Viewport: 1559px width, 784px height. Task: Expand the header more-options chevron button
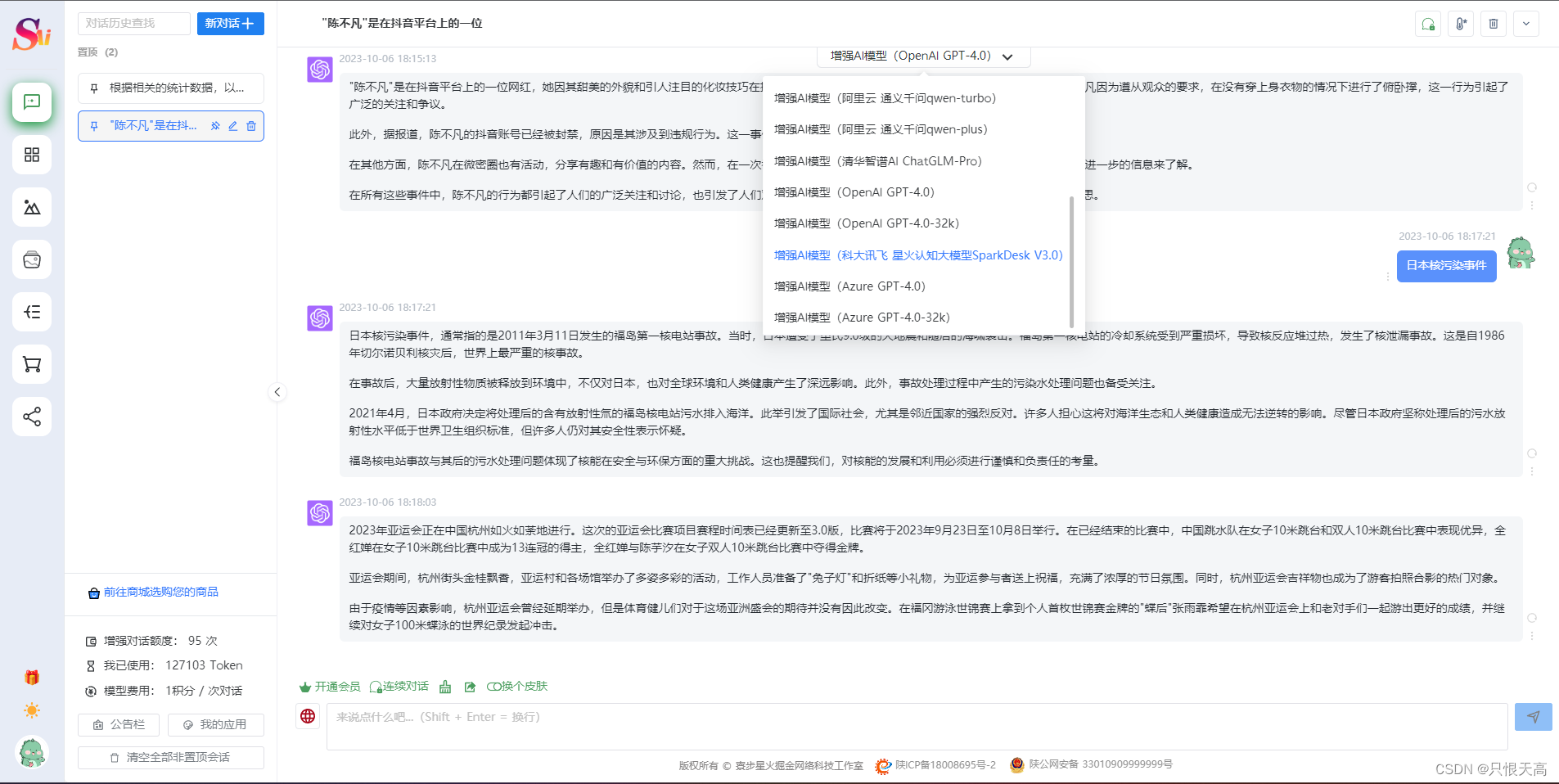pos(1526,24)
